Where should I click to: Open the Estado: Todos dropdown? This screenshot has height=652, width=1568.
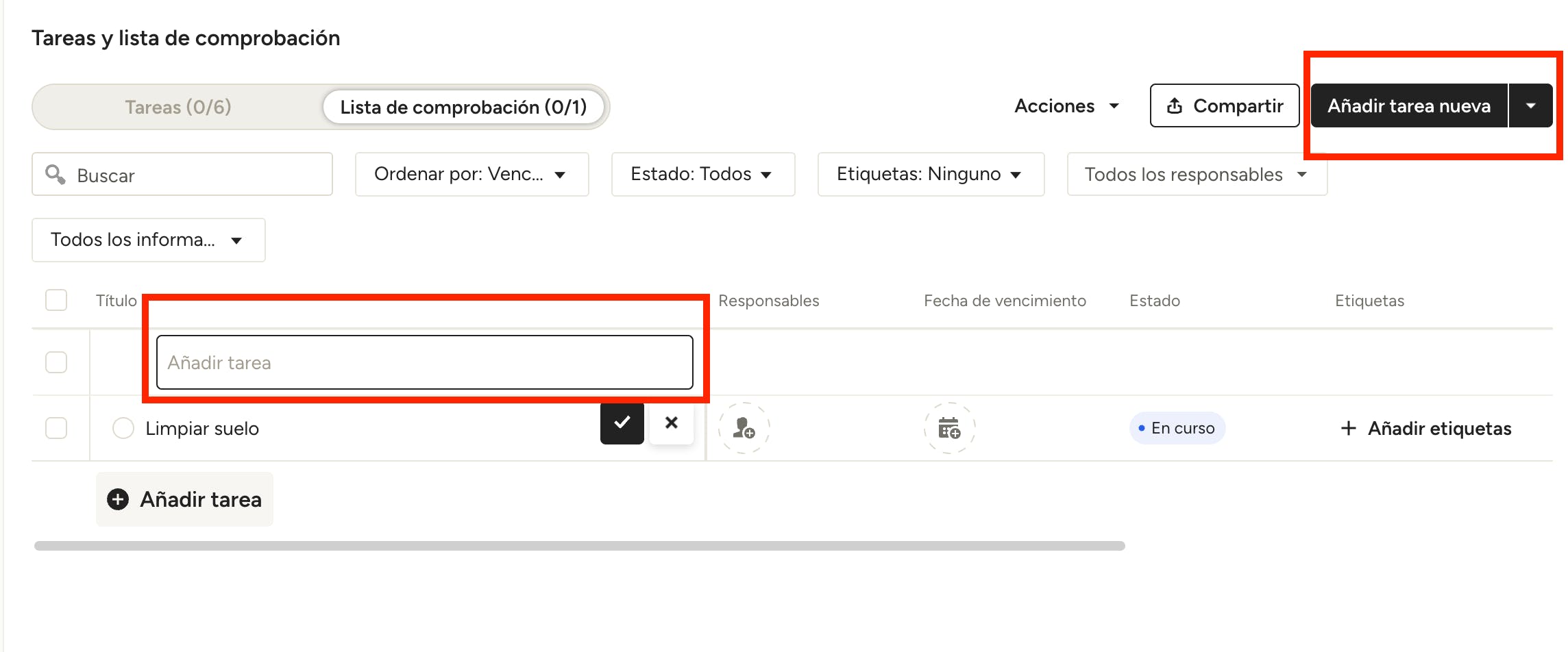coord(702,174)
